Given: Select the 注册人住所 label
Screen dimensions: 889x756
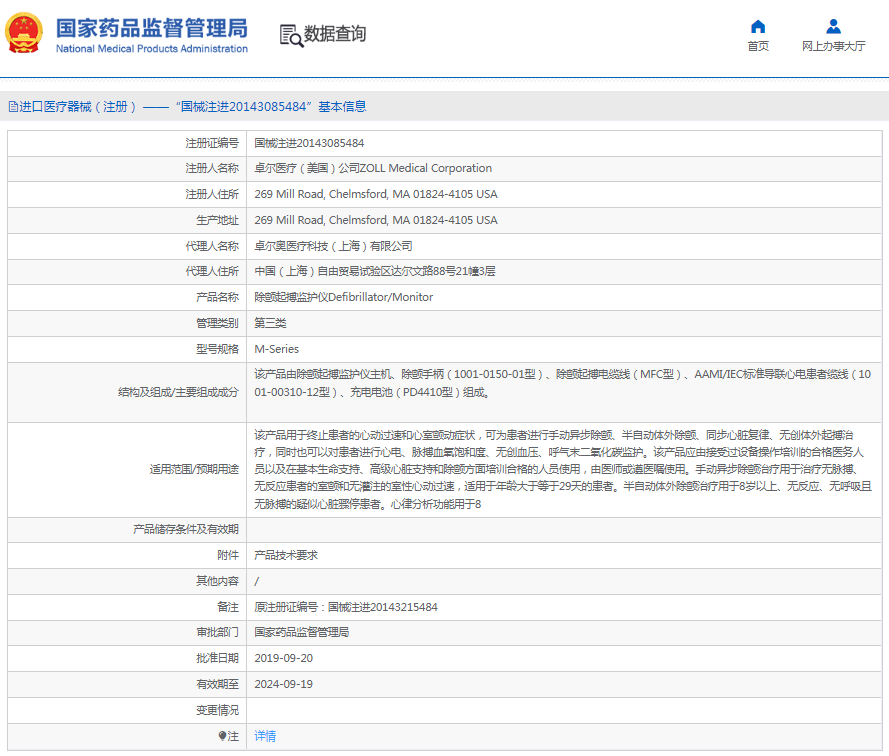Looking at the screenshot, I should coord(212,195).
